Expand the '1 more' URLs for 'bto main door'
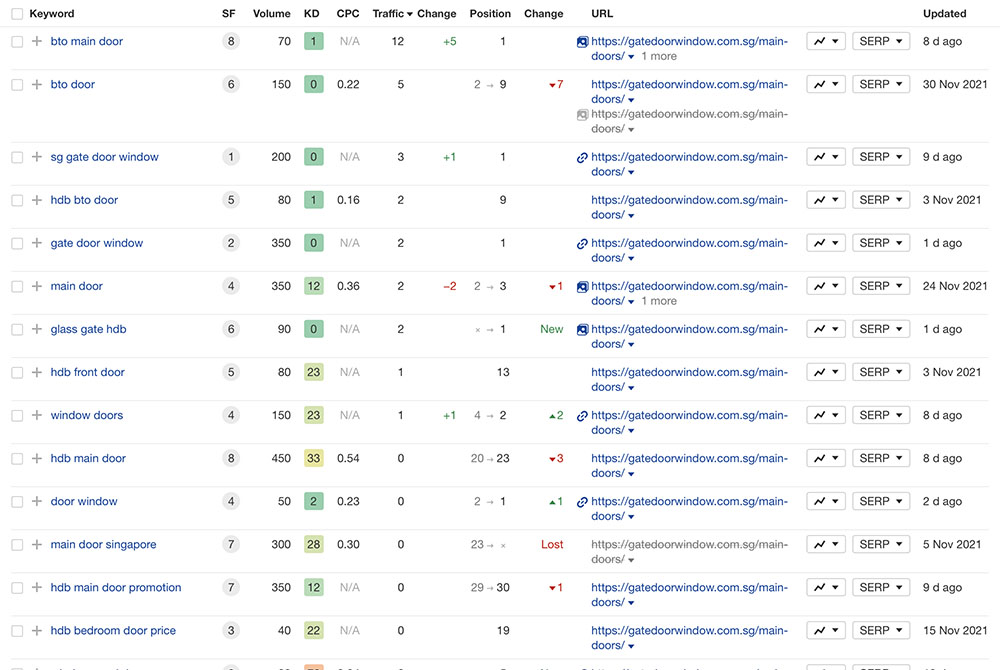Image resolution: width=1000 pixels, height=670 pixels. (659, 57)
